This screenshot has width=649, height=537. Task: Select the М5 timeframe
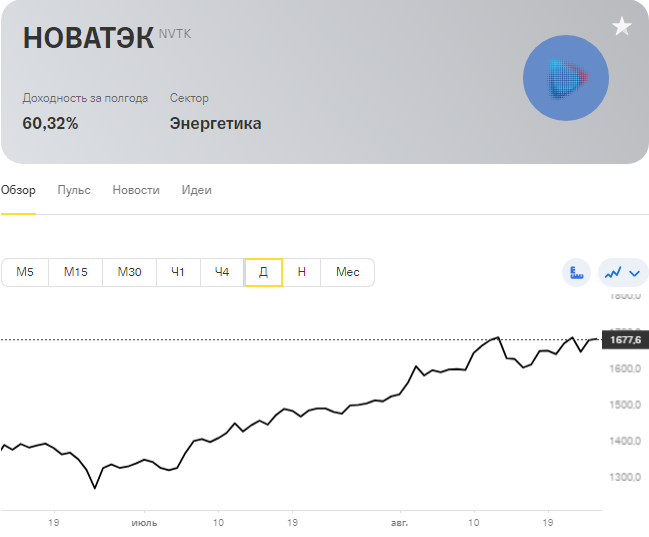pos(25,272)
